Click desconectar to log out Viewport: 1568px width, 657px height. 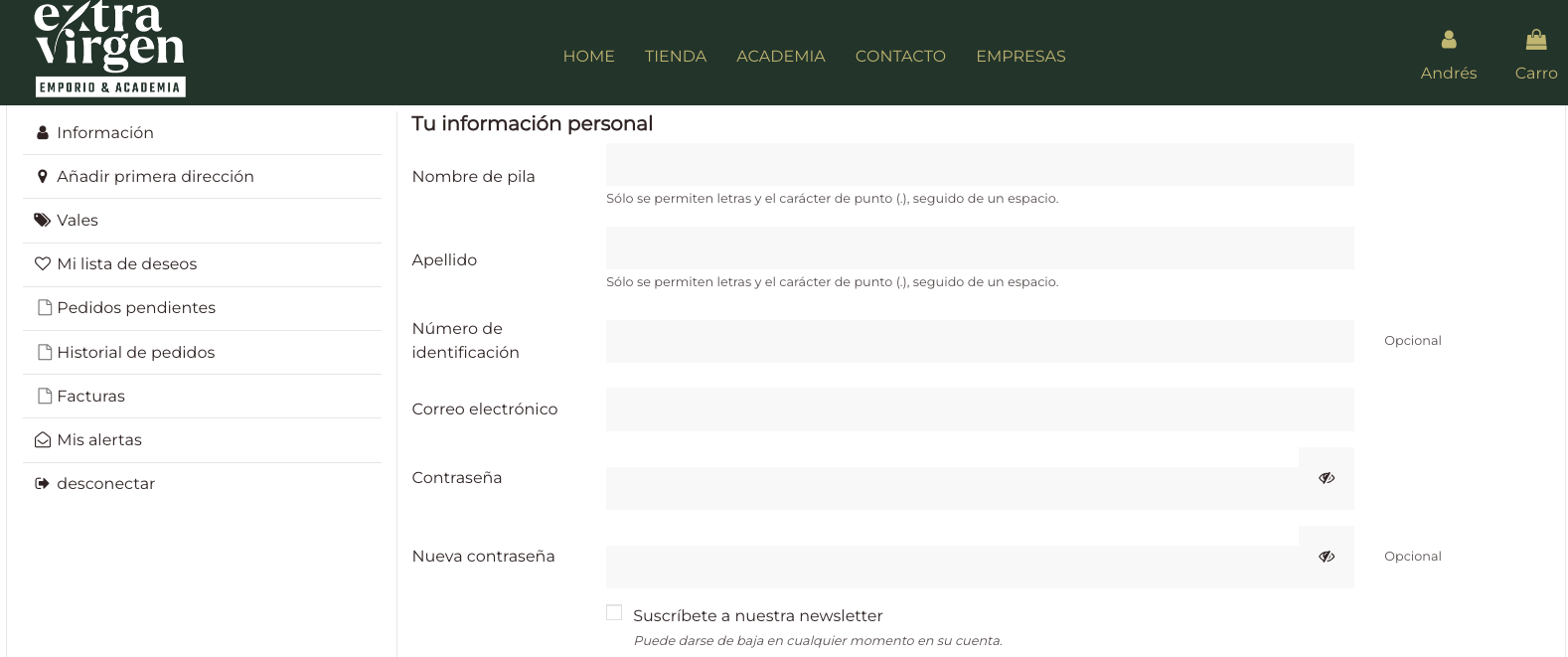click(202, 483)
